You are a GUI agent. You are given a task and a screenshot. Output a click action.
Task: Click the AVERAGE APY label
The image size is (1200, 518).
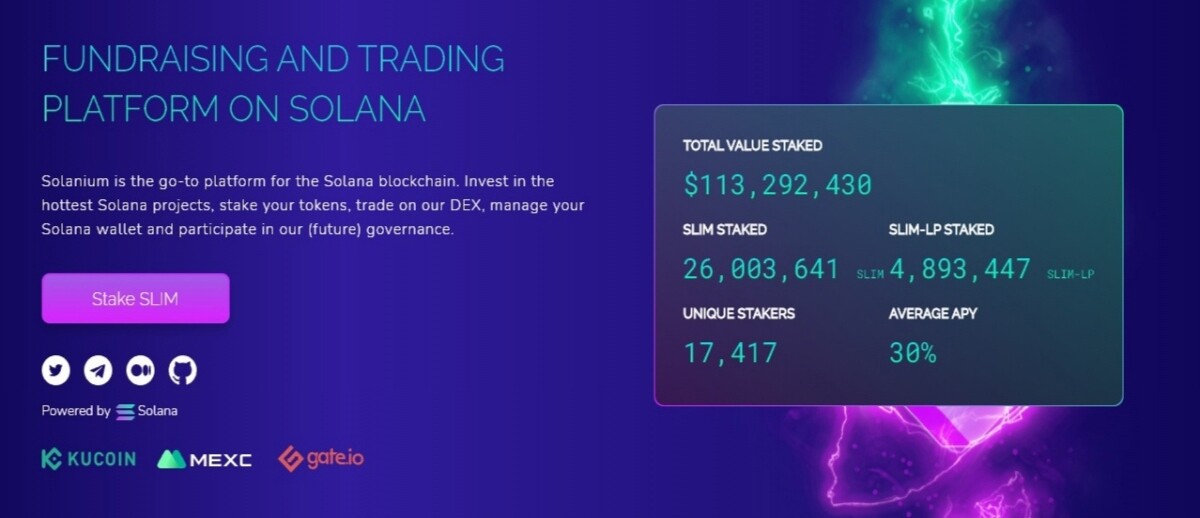tap(933, 314)
